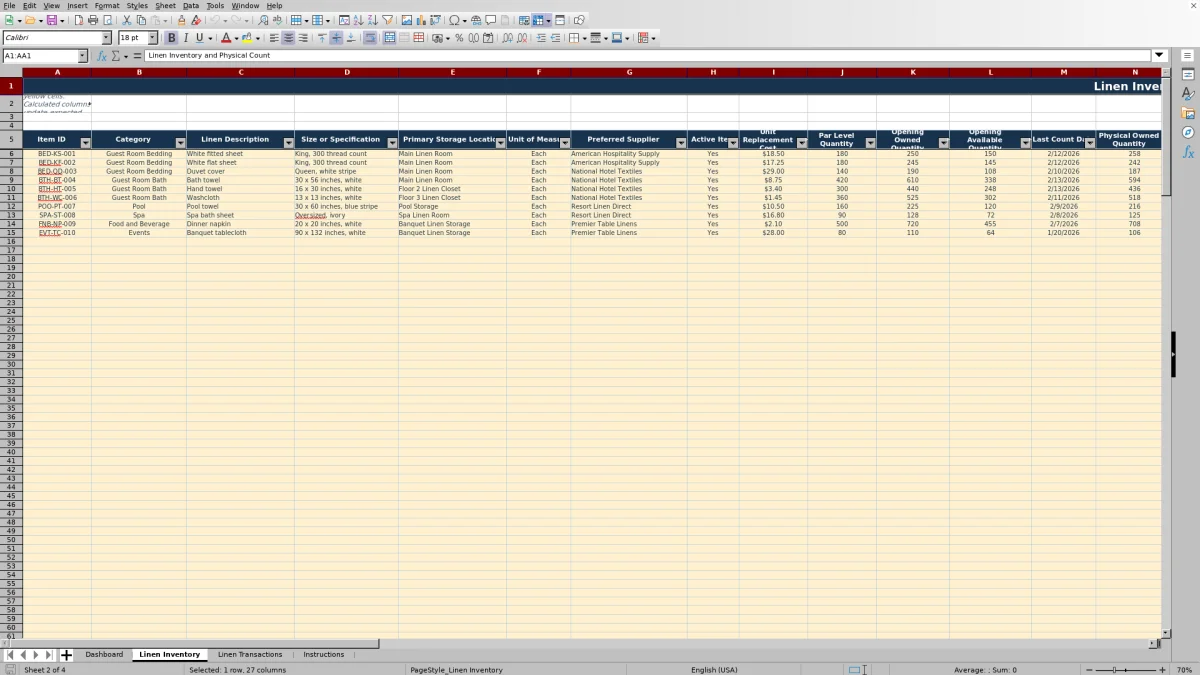
Task: Click the Clone Formatting paintbrush icon
Action: point(181,20)
